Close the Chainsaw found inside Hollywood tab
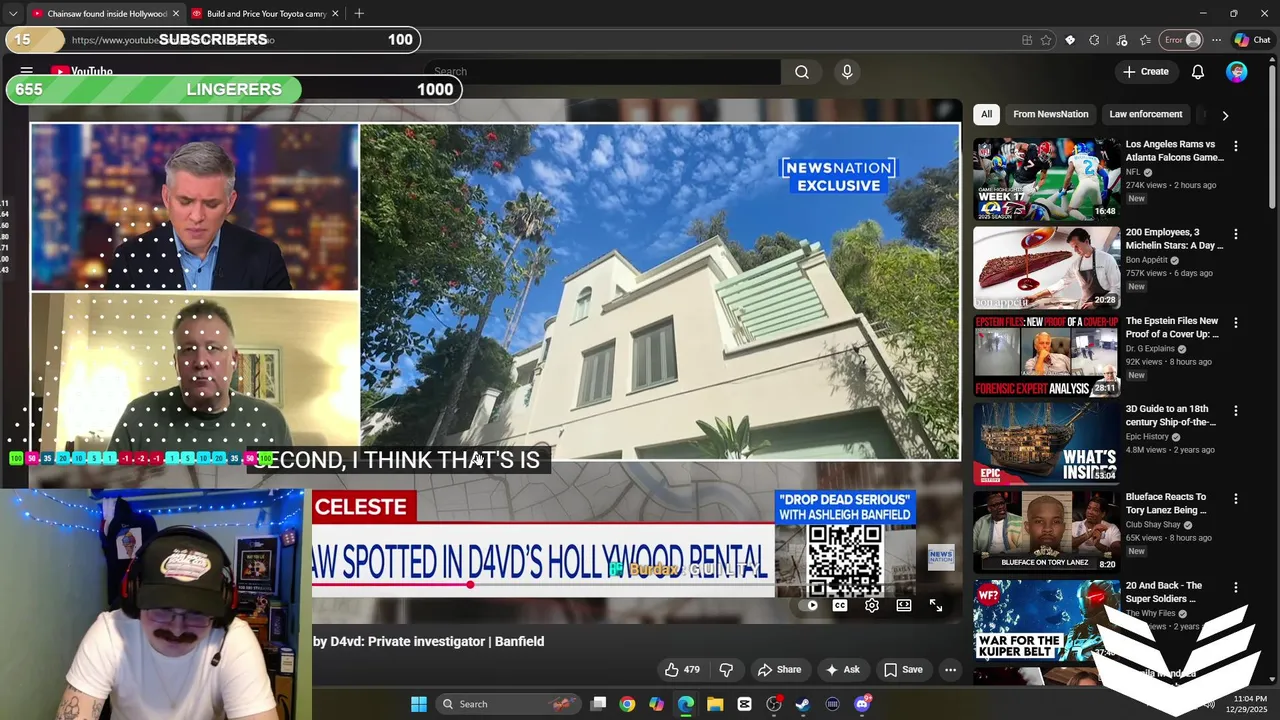Screen dimensions: 1280x720 176,14
